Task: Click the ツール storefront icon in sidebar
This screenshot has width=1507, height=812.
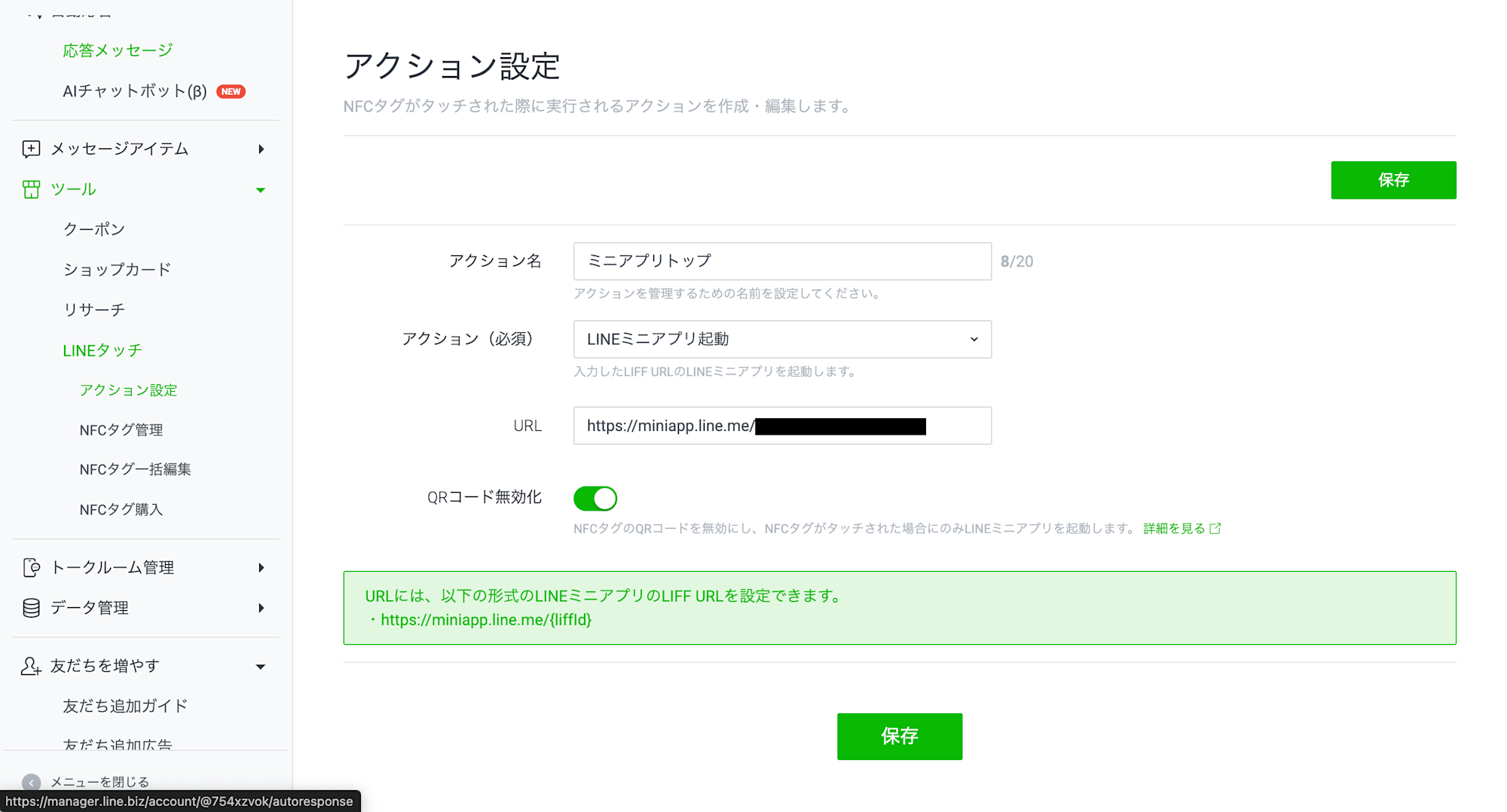Action: click(31, 189)
